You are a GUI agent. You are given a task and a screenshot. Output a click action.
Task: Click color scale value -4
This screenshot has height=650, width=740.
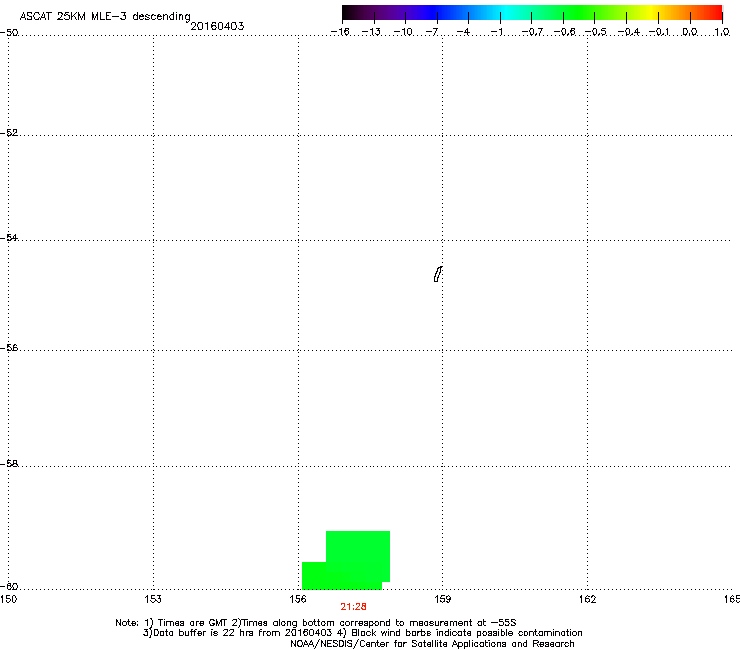click(463, 32)
